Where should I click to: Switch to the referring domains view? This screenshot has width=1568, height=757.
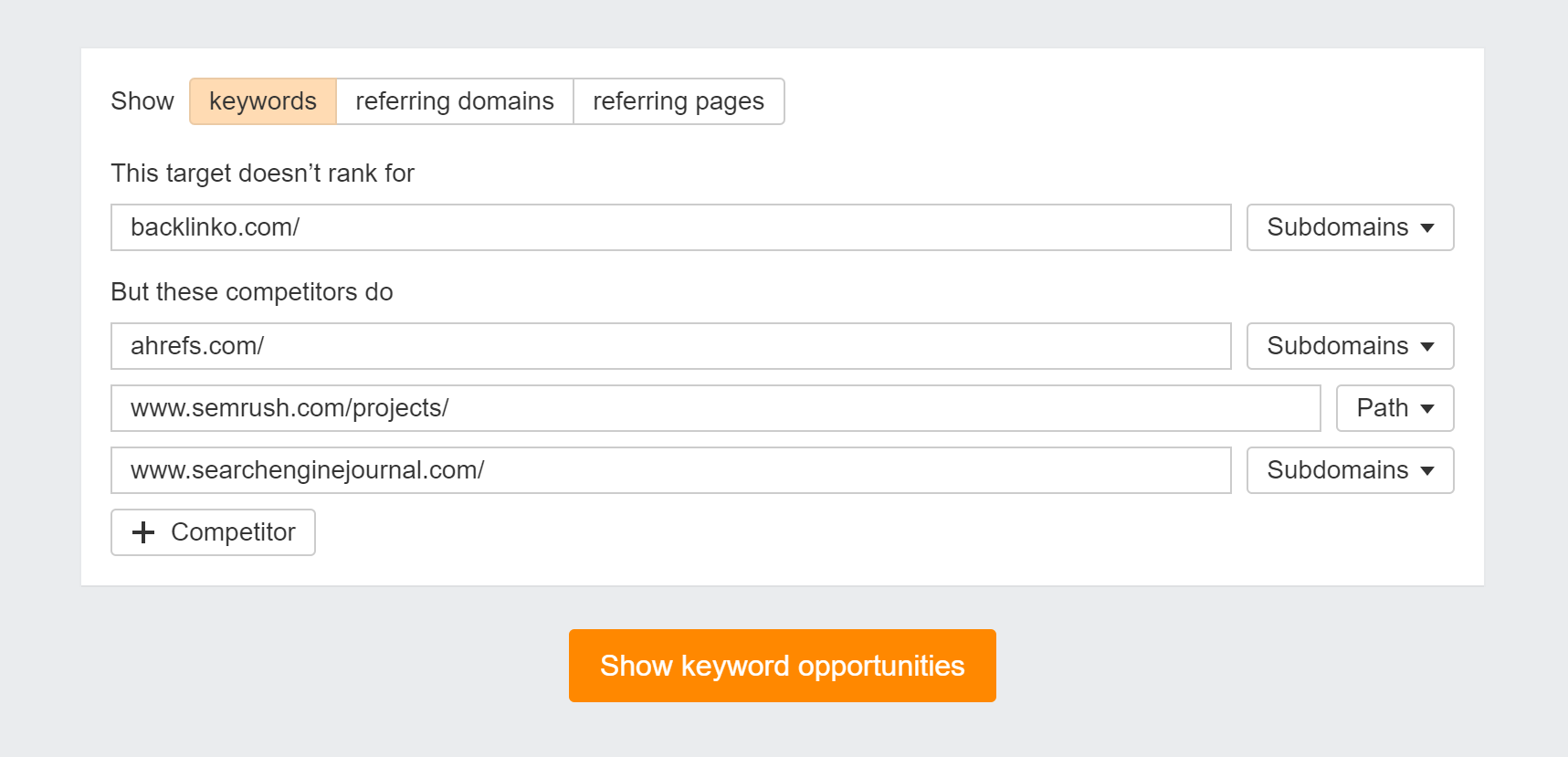(x=455, y=101)
